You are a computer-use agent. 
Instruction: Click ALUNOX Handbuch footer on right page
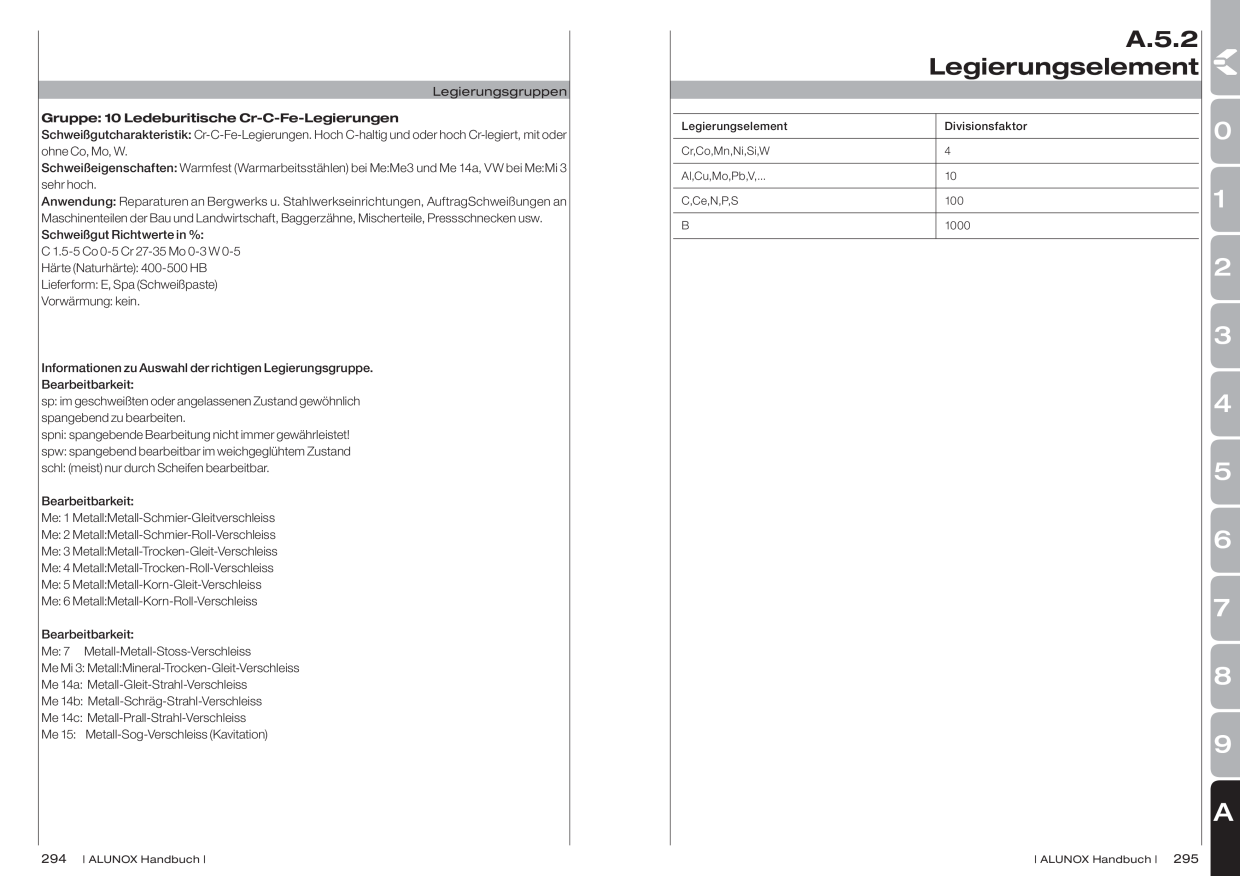click(x=1097, y=859)
